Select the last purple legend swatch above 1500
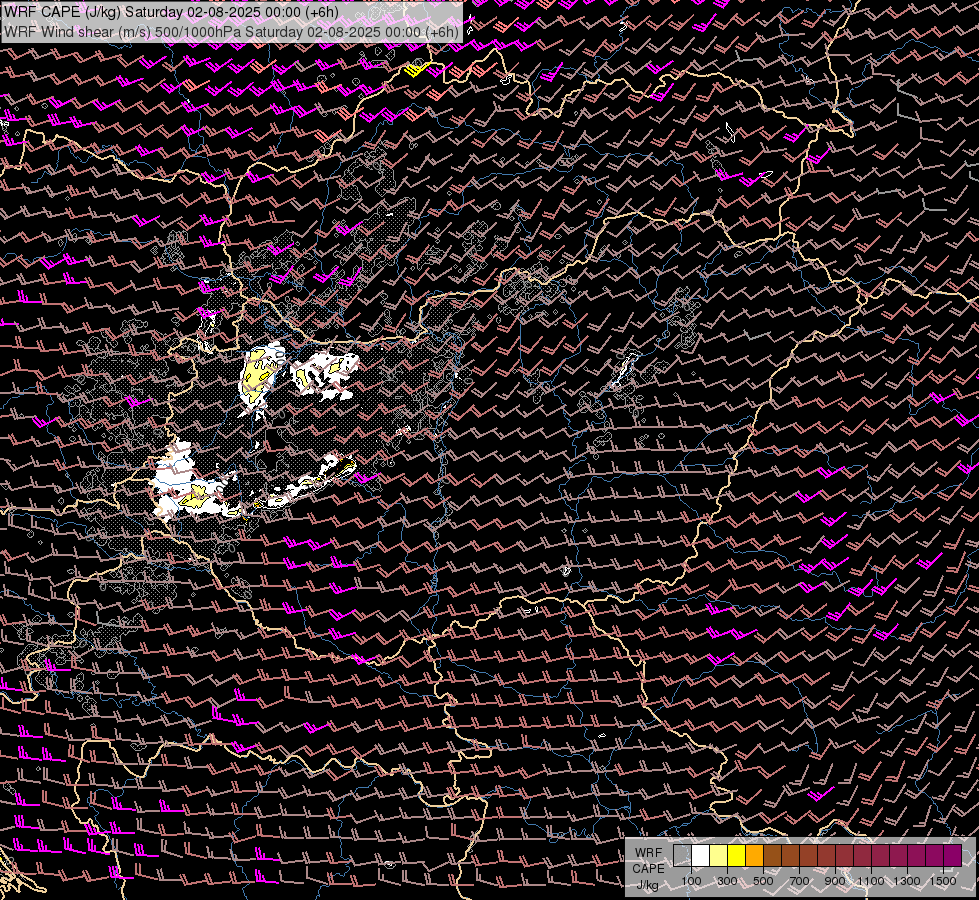Viewport: 979px width, 900px height. click(x=953, y=856)
